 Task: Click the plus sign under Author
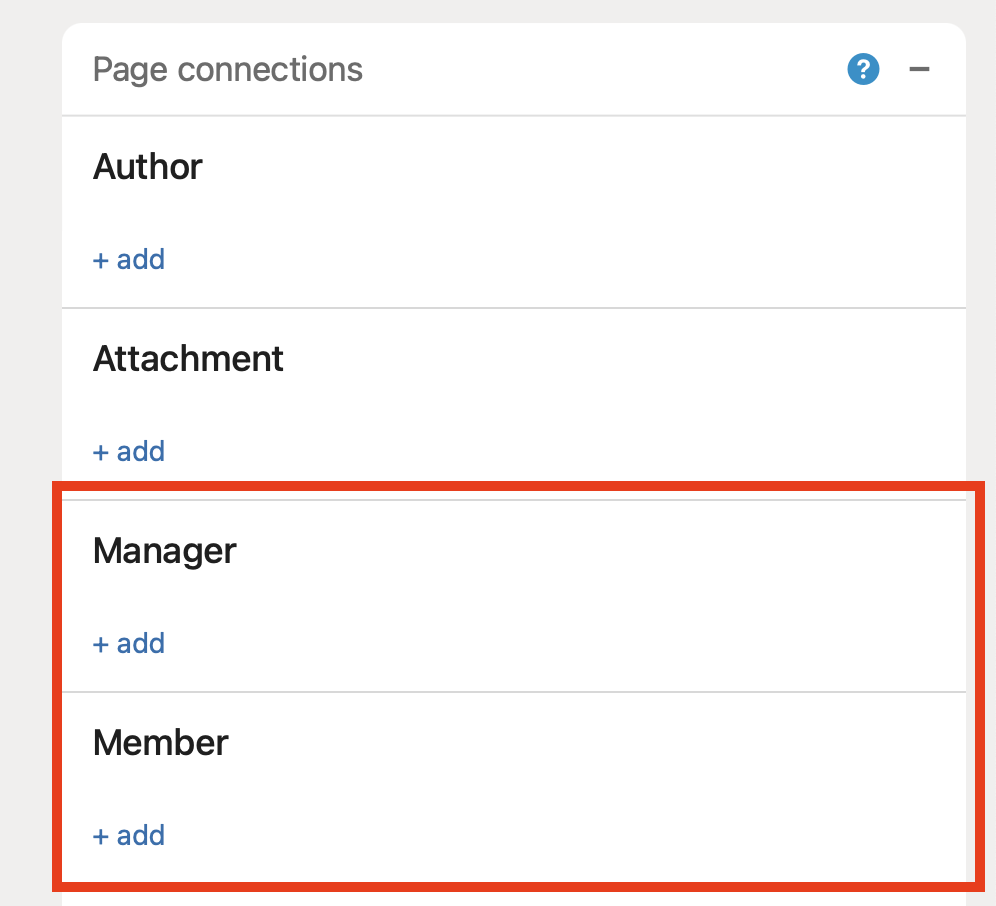click(100, 261)
